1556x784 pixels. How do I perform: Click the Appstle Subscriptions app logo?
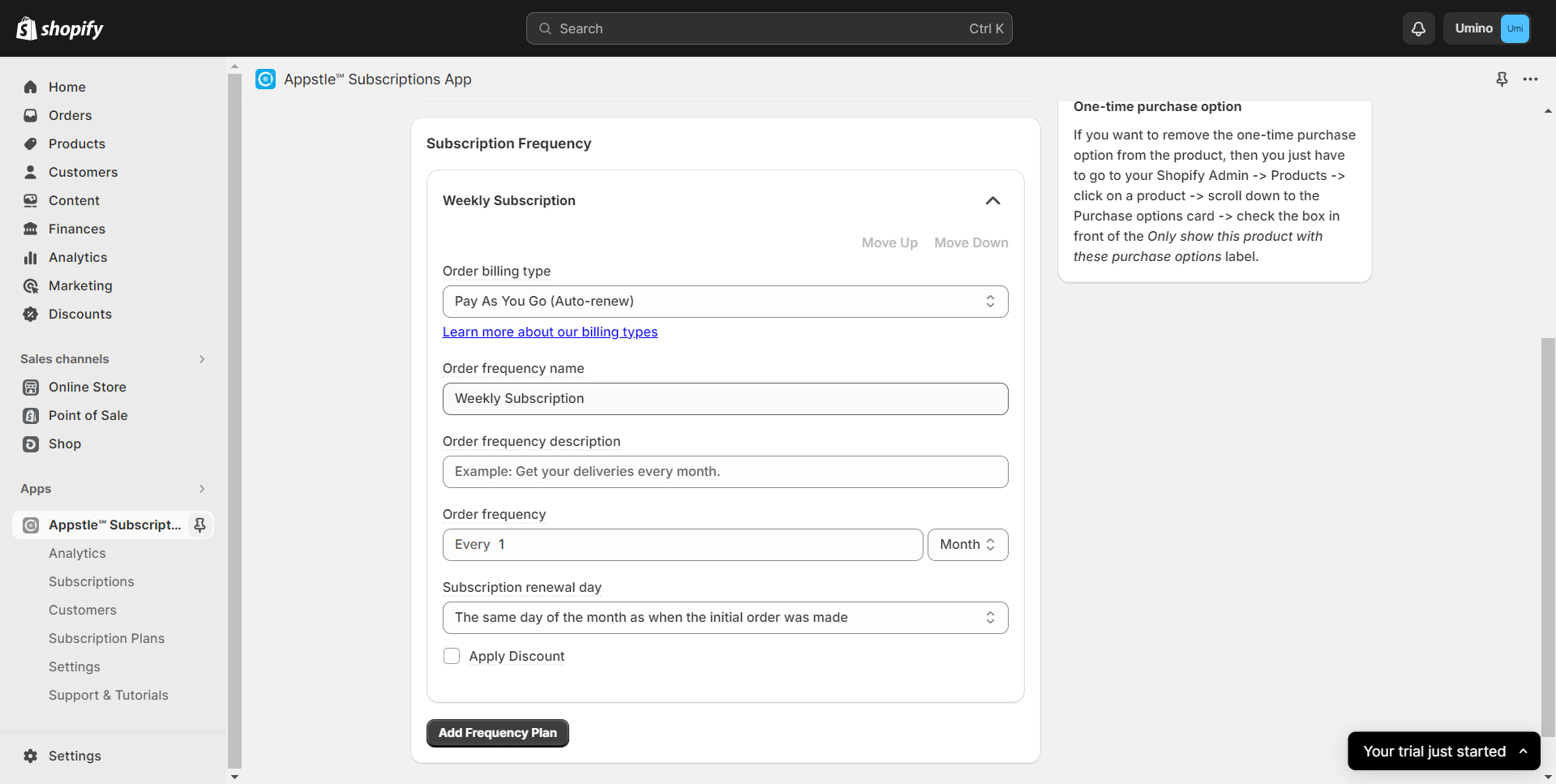(x=265, y=79)
